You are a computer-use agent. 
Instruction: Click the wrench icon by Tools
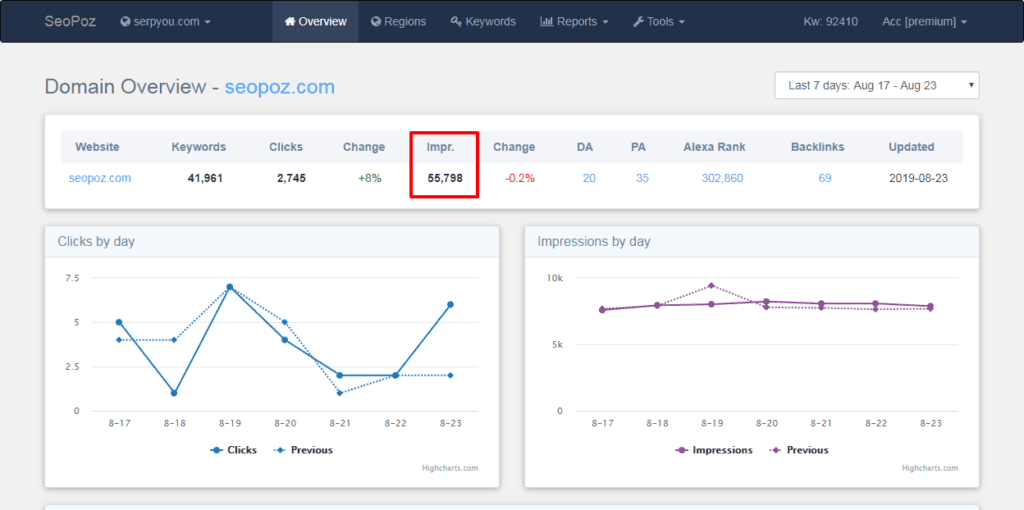tap(639, 22)
